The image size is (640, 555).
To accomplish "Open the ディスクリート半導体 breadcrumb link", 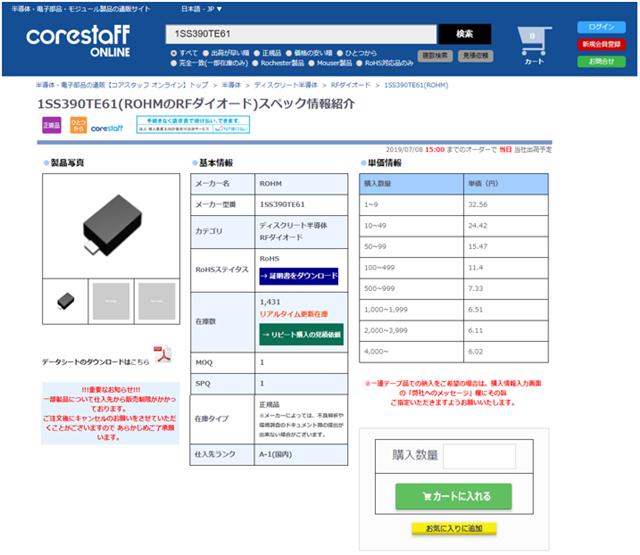I will (x=286, y=85).
